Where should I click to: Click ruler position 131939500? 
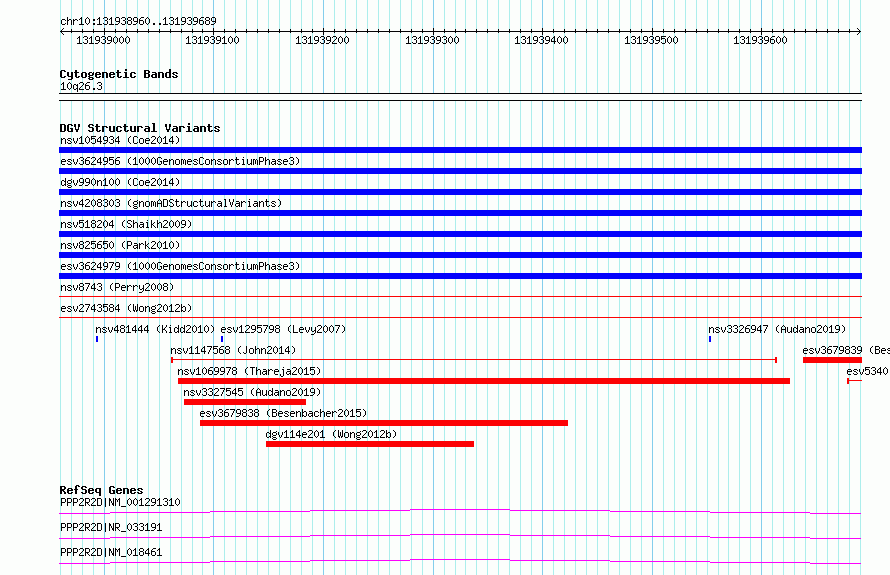point(651,40)
